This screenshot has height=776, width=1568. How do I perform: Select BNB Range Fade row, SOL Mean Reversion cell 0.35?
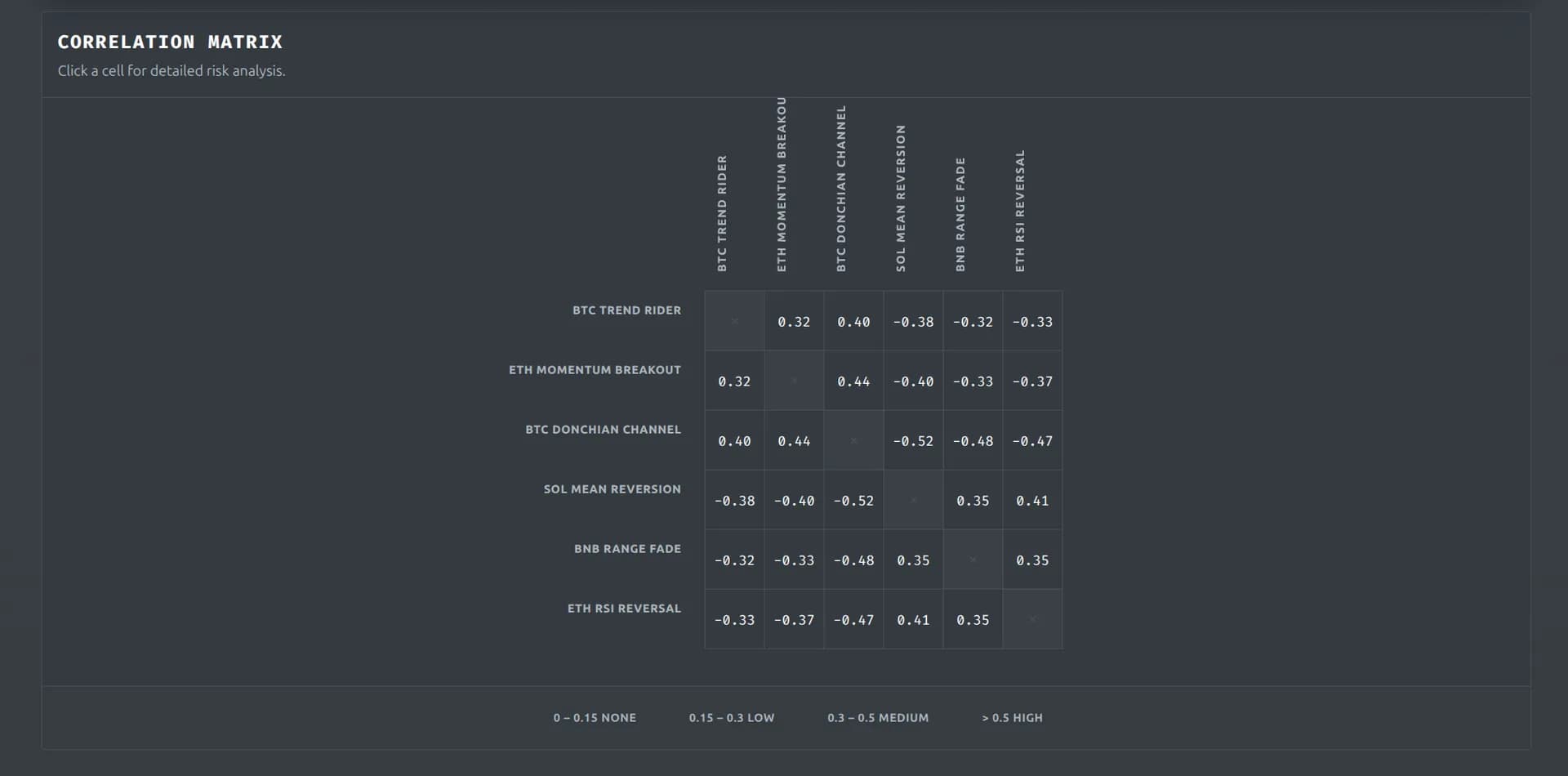click(x=913, y=560)
